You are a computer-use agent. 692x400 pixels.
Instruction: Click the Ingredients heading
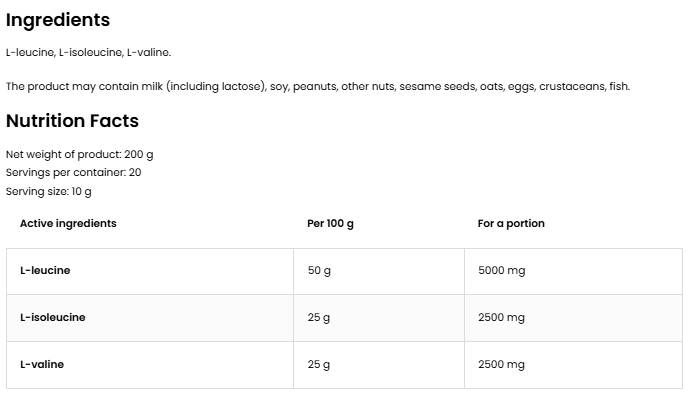tap(58, 20)
